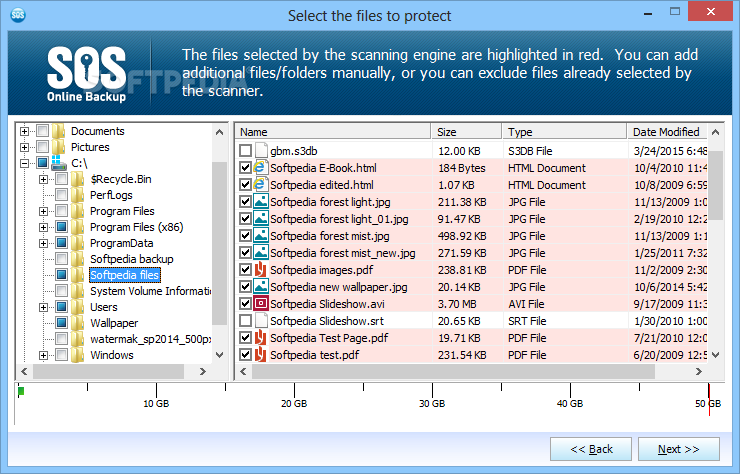Screen dimensions: 740x474
Task: Click the SOS app icon in title bar
Action: tap(18, 15)
